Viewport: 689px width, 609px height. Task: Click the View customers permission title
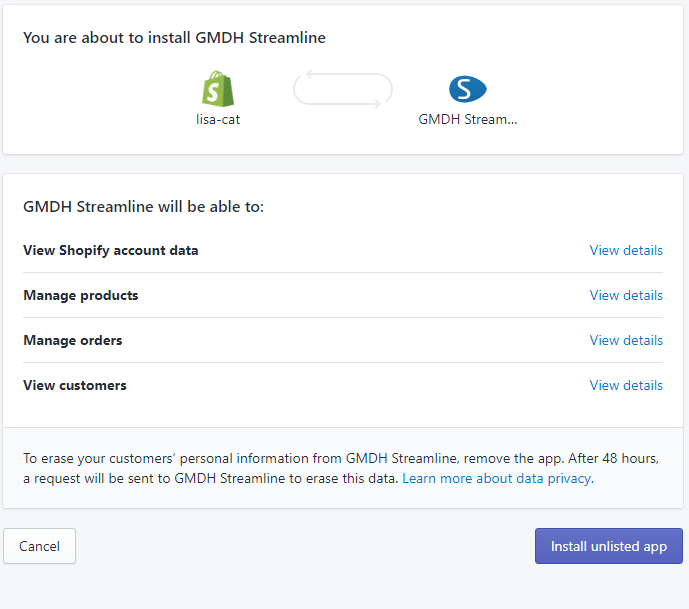click(75, 385)
